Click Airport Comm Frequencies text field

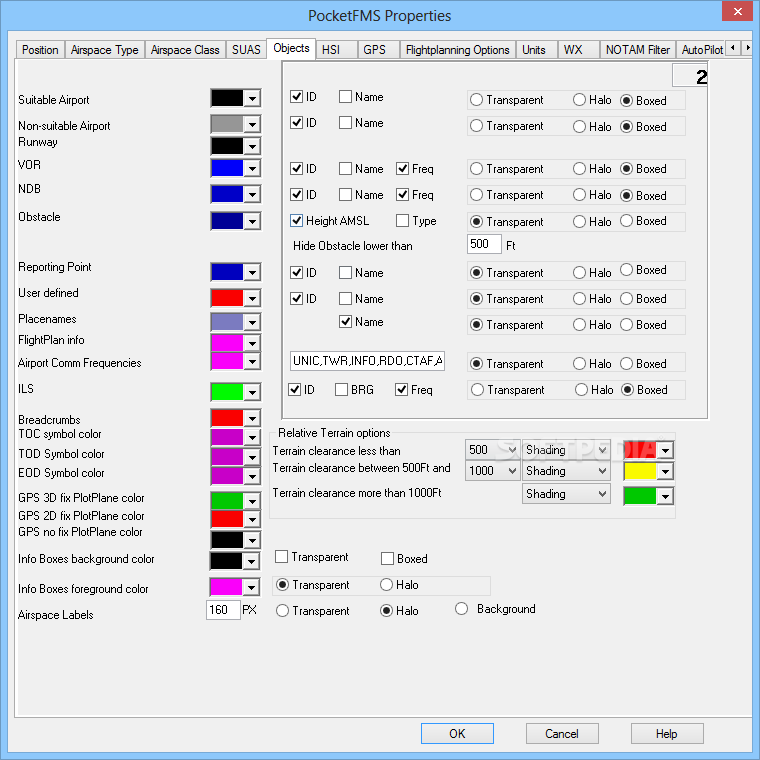pyautogui.click(x=367, y=361)
